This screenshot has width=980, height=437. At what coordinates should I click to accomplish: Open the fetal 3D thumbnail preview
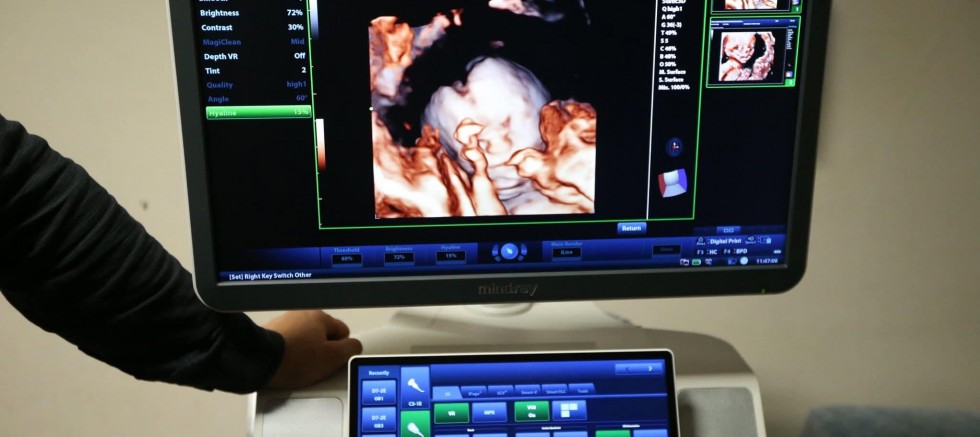[747, 56]
